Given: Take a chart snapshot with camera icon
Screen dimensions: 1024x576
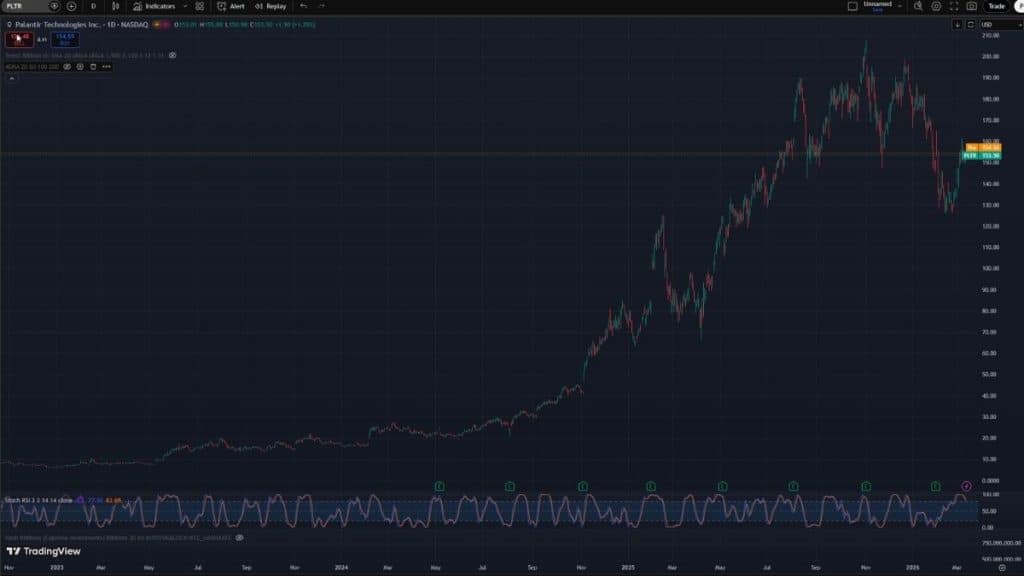Looking at the screenshot, I should 971,6.
